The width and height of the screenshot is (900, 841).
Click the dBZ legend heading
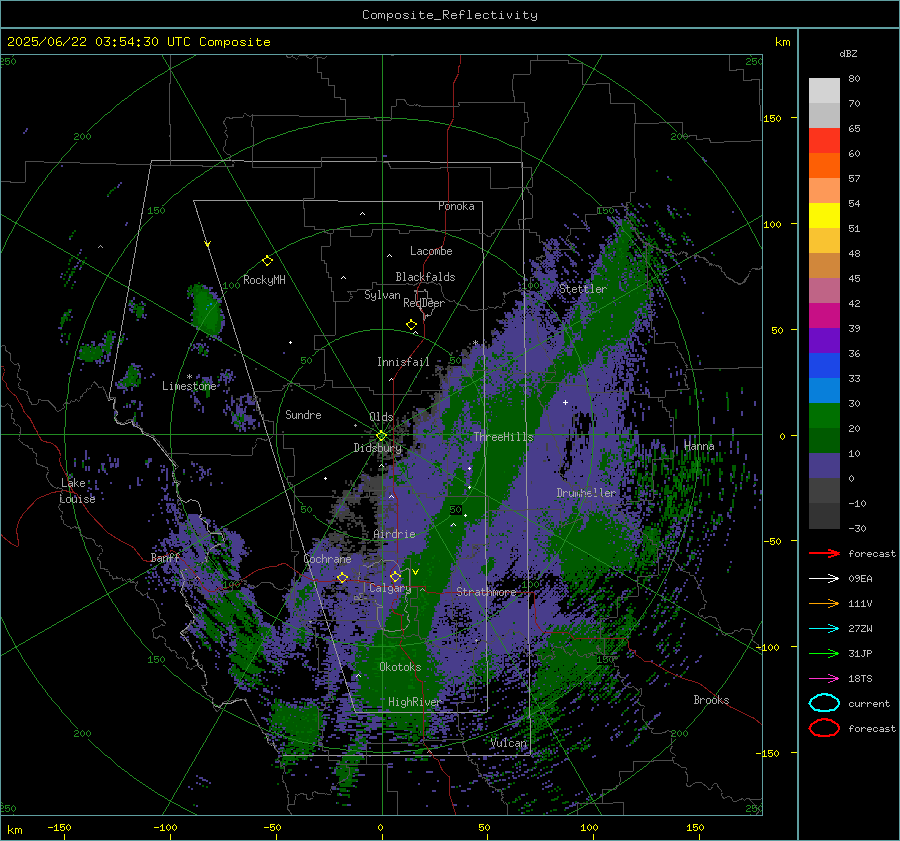pyautogui.click(x=848, y=54)
